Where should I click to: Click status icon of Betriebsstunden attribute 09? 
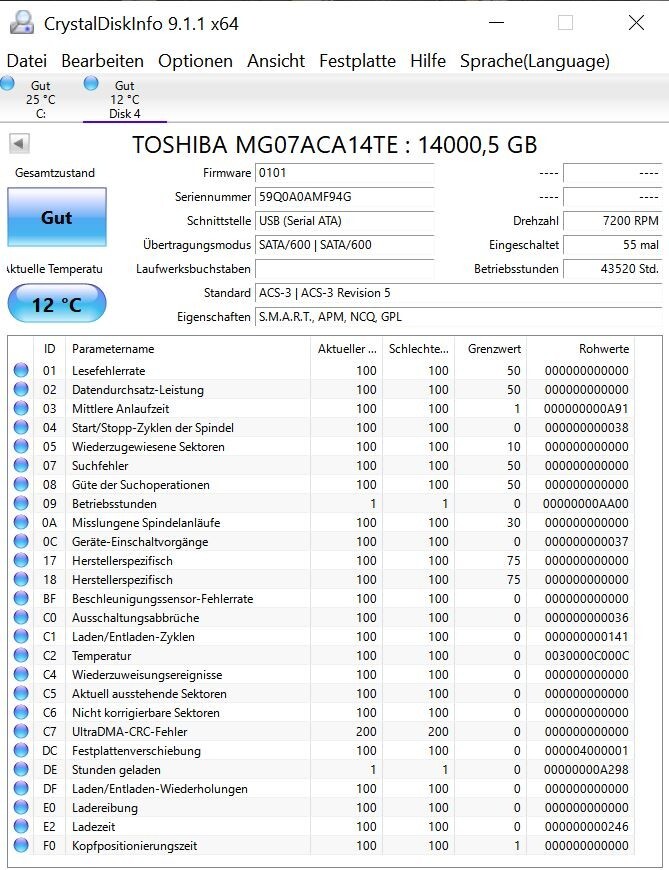(21, 503)
